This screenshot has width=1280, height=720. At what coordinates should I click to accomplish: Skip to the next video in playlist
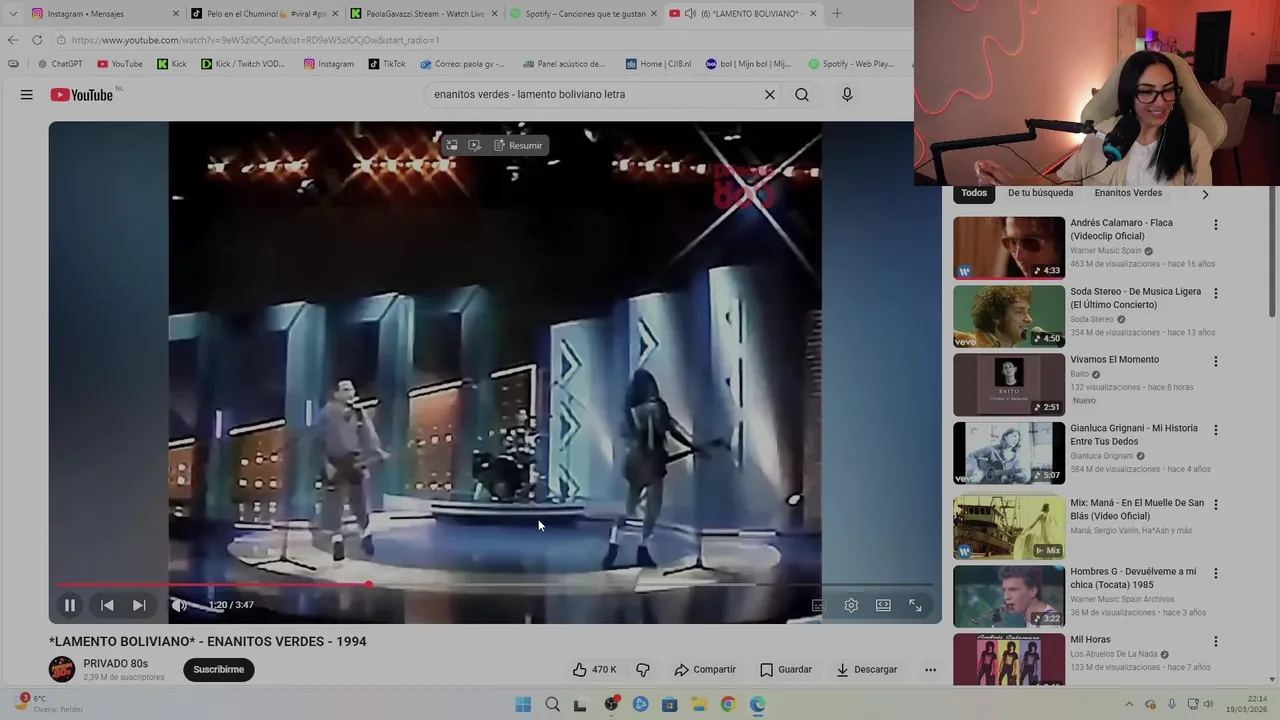click(139, 605)
